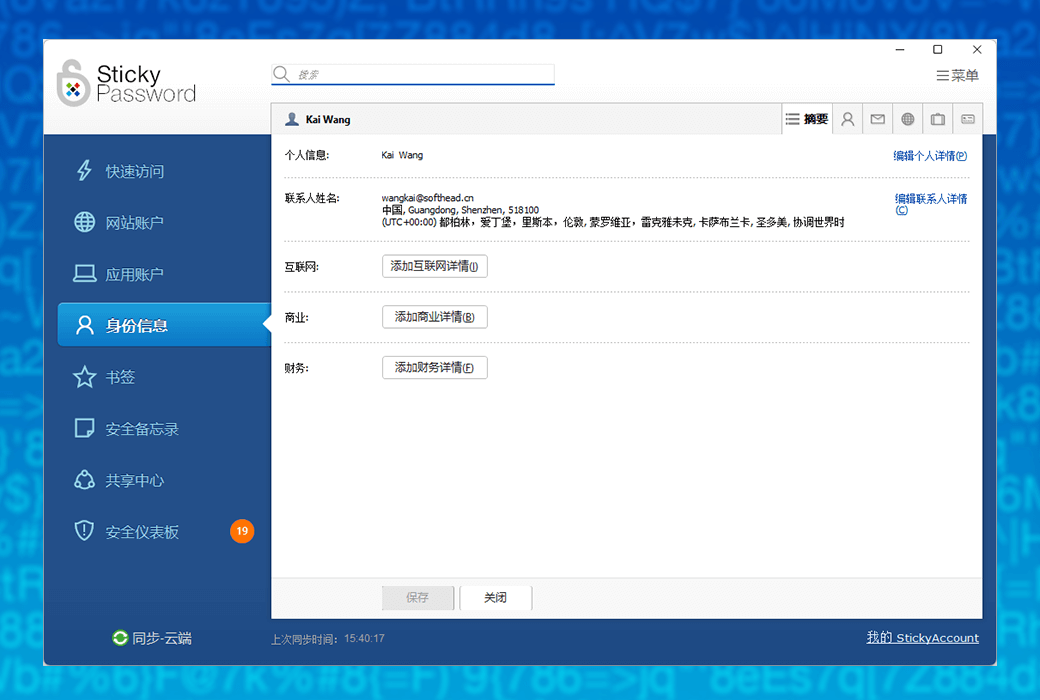Click the laptop icon for 应用账户
The image size is (1040, 700).
84,273
